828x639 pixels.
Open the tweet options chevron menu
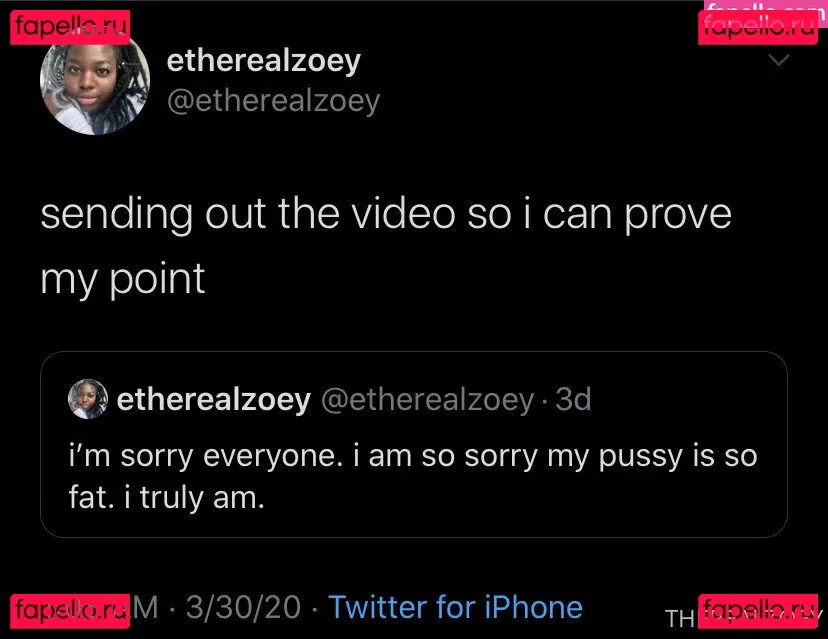click(x=778, y=62)
